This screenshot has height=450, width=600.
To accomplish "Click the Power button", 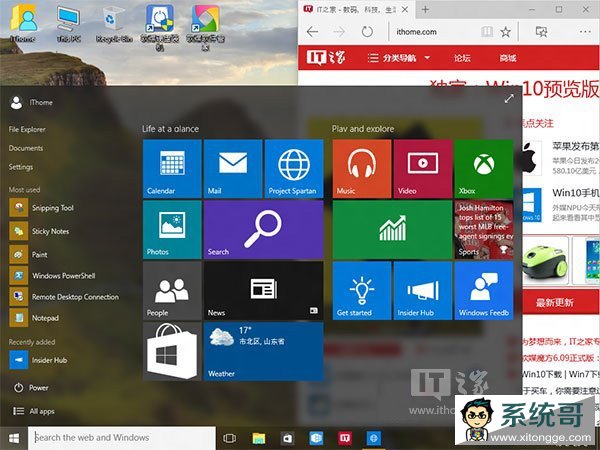I will 31,388.
